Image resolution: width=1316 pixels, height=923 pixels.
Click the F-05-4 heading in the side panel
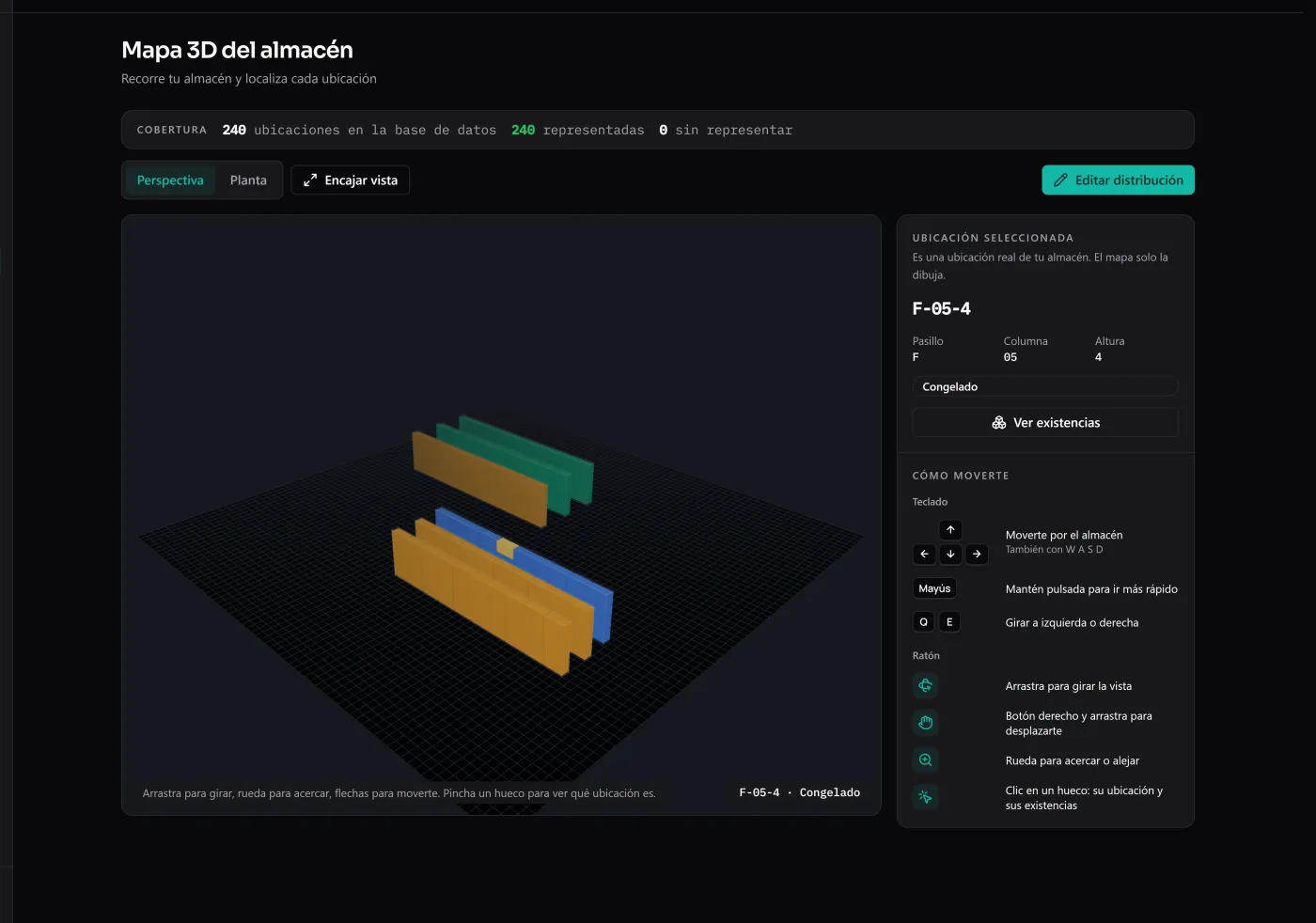click(942, 308)
